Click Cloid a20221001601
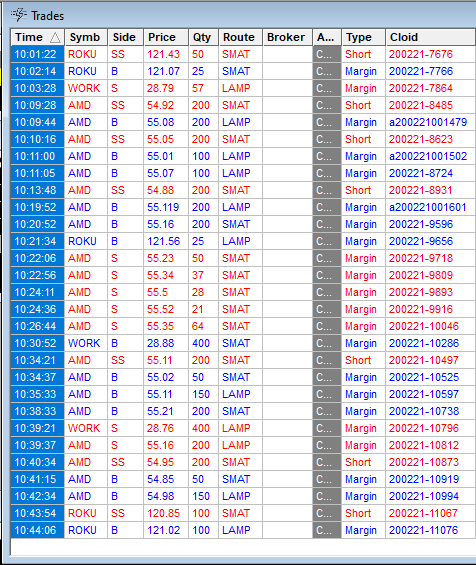 pos(427,207)
